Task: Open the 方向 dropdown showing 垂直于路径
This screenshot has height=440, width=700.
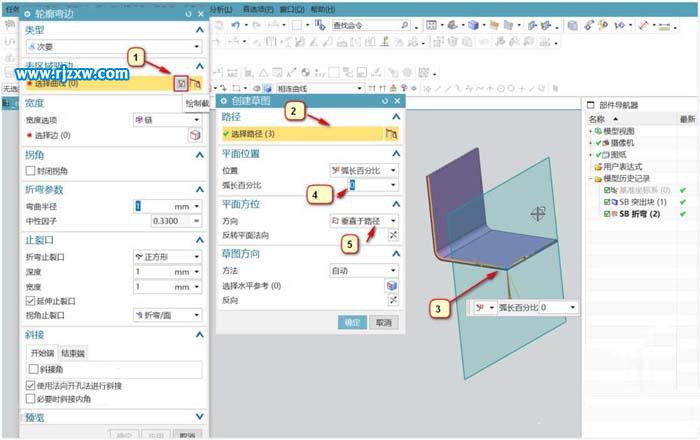Action: (364, 220)
